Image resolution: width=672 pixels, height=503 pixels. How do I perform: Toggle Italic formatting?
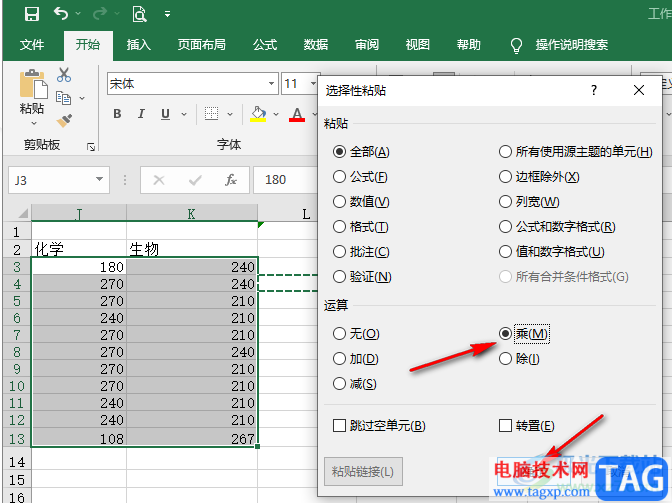141,114
